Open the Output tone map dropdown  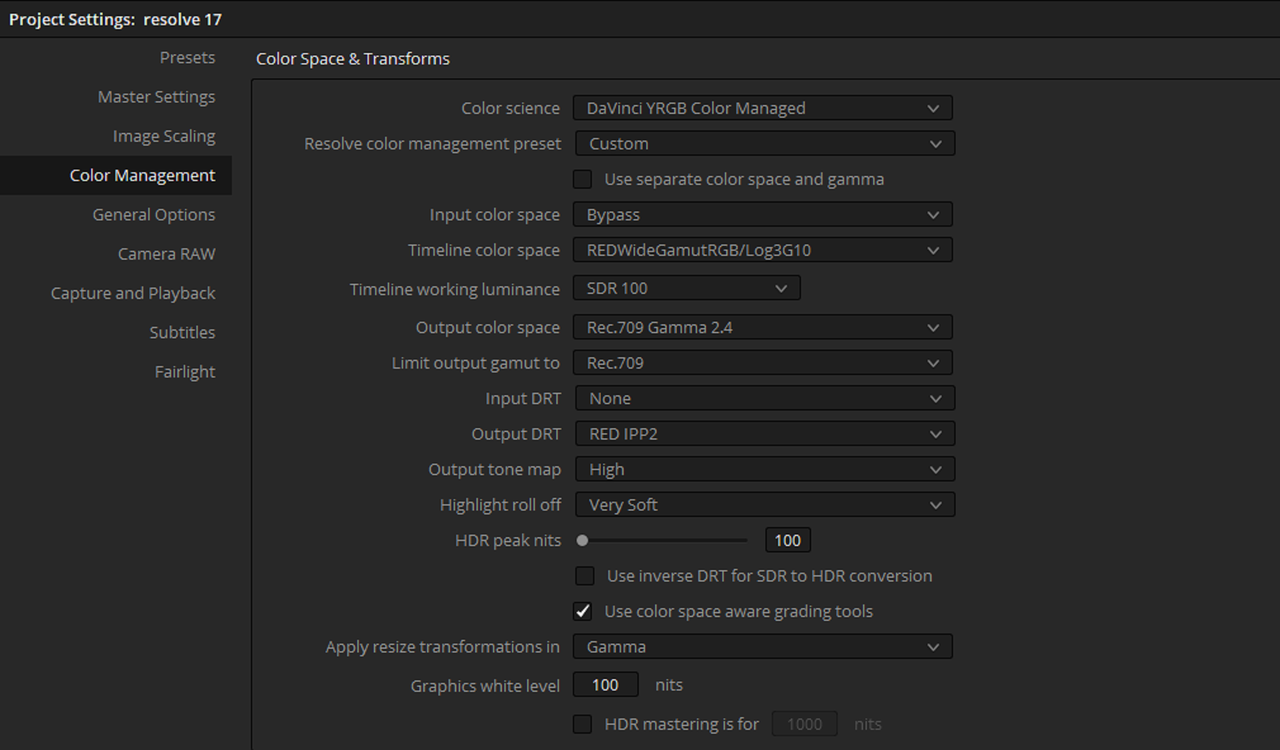tap(765, 469)
